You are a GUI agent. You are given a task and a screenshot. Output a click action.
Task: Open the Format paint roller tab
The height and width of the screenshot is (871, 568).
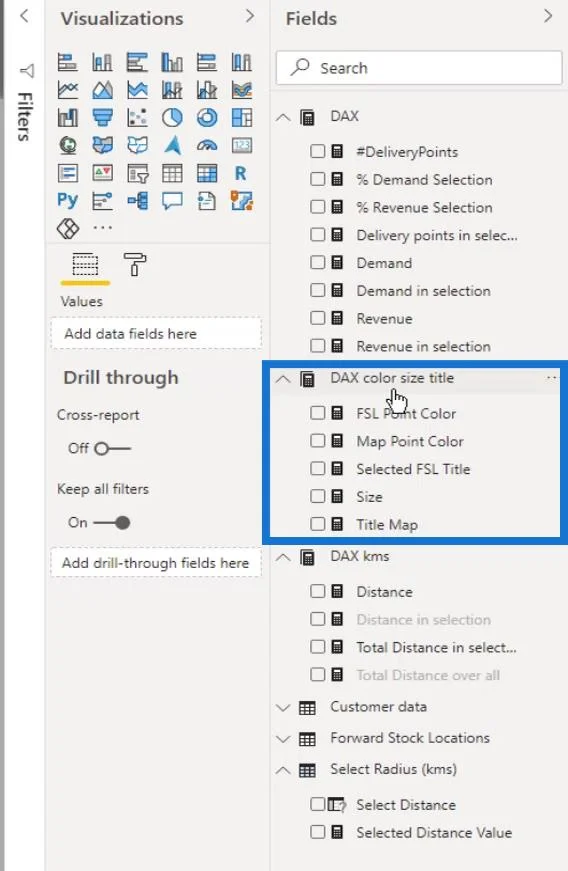[x=135, y=264]
